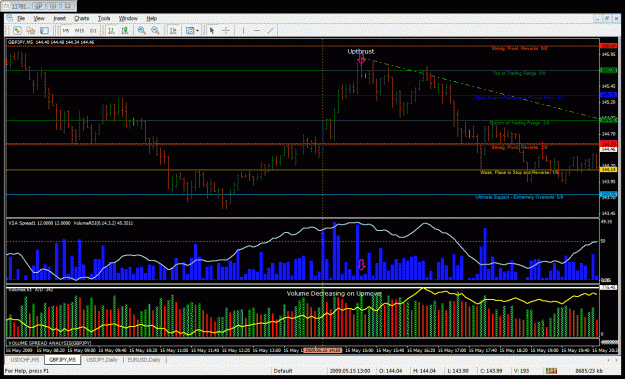Open the File menu
625x379 pixels.
coord(21,18)
